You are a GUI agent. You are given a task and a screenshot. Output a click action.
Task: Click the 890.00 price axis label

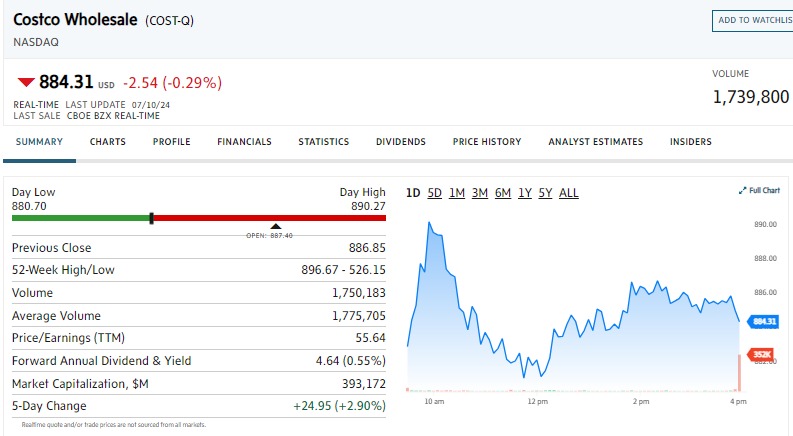(765, 224)
